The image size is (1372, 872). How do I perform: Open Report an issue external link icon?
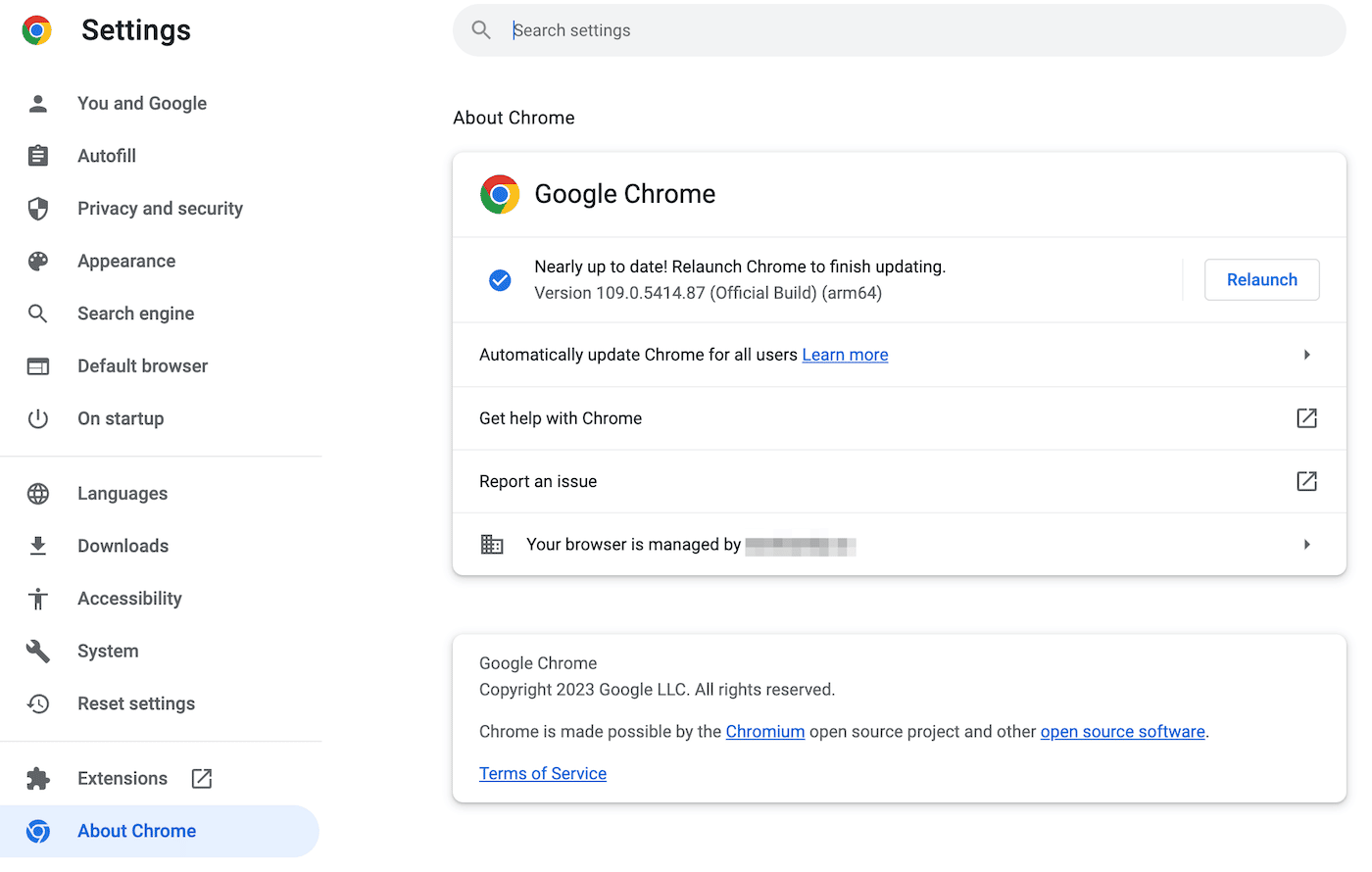pyautogui.click(x=1306, y=481)
